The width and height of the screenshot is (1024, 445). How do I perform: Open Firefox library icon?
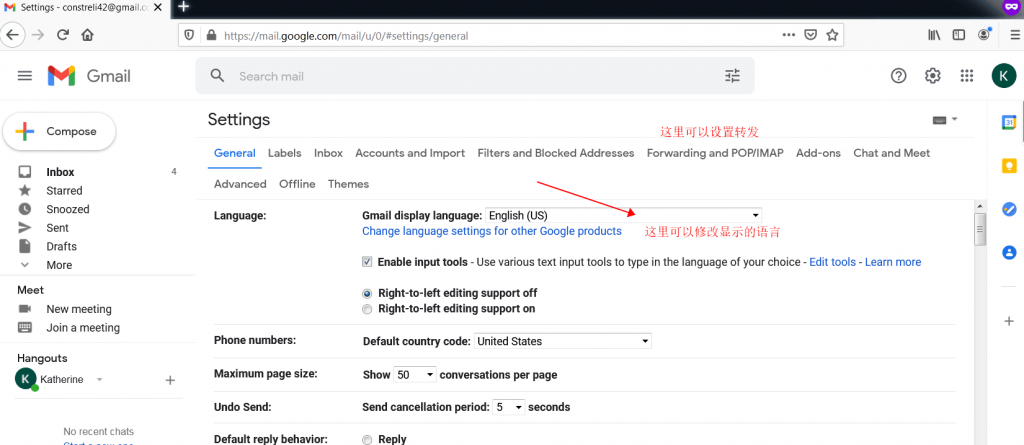934,35
